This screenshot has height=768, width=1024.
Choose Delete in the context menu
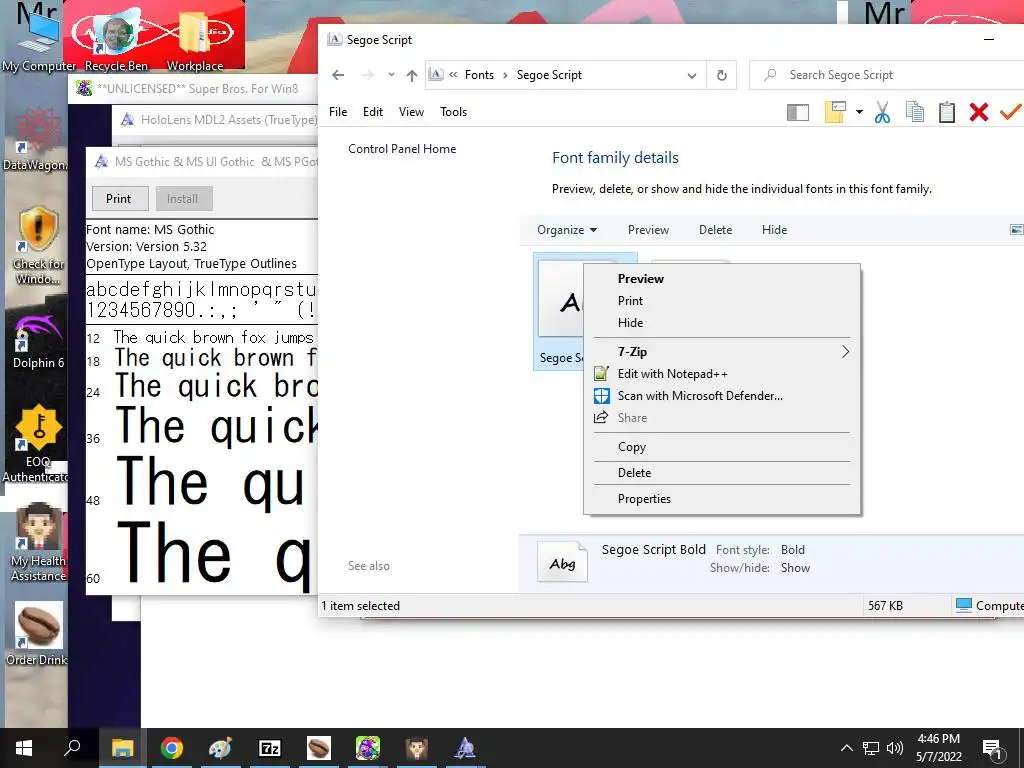tap(722, 473)
